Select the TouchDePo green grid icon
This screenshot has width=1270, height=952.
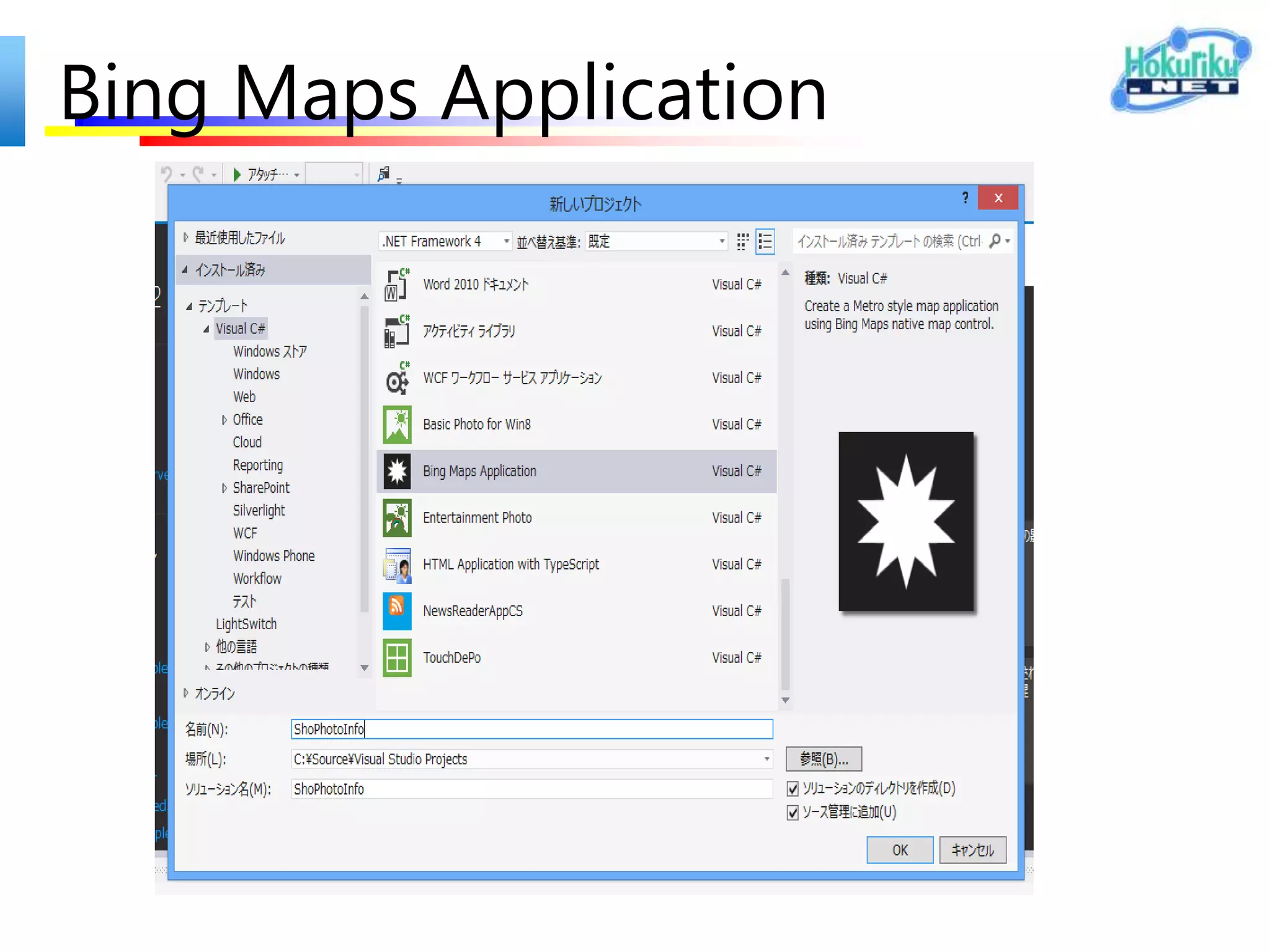click(397, 658)
